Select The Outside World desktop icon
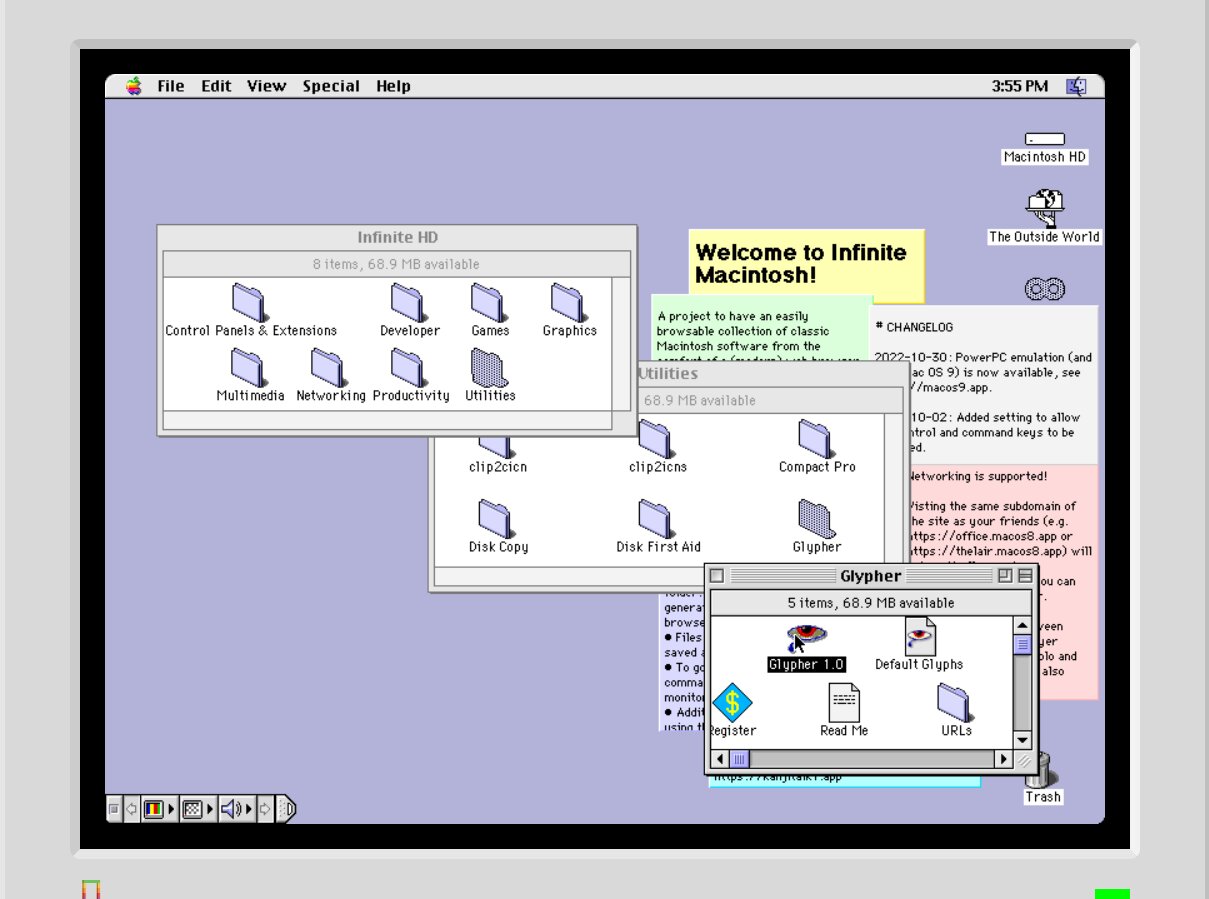The height and width of the screenshot is (899, 1209). (1045, 209)
